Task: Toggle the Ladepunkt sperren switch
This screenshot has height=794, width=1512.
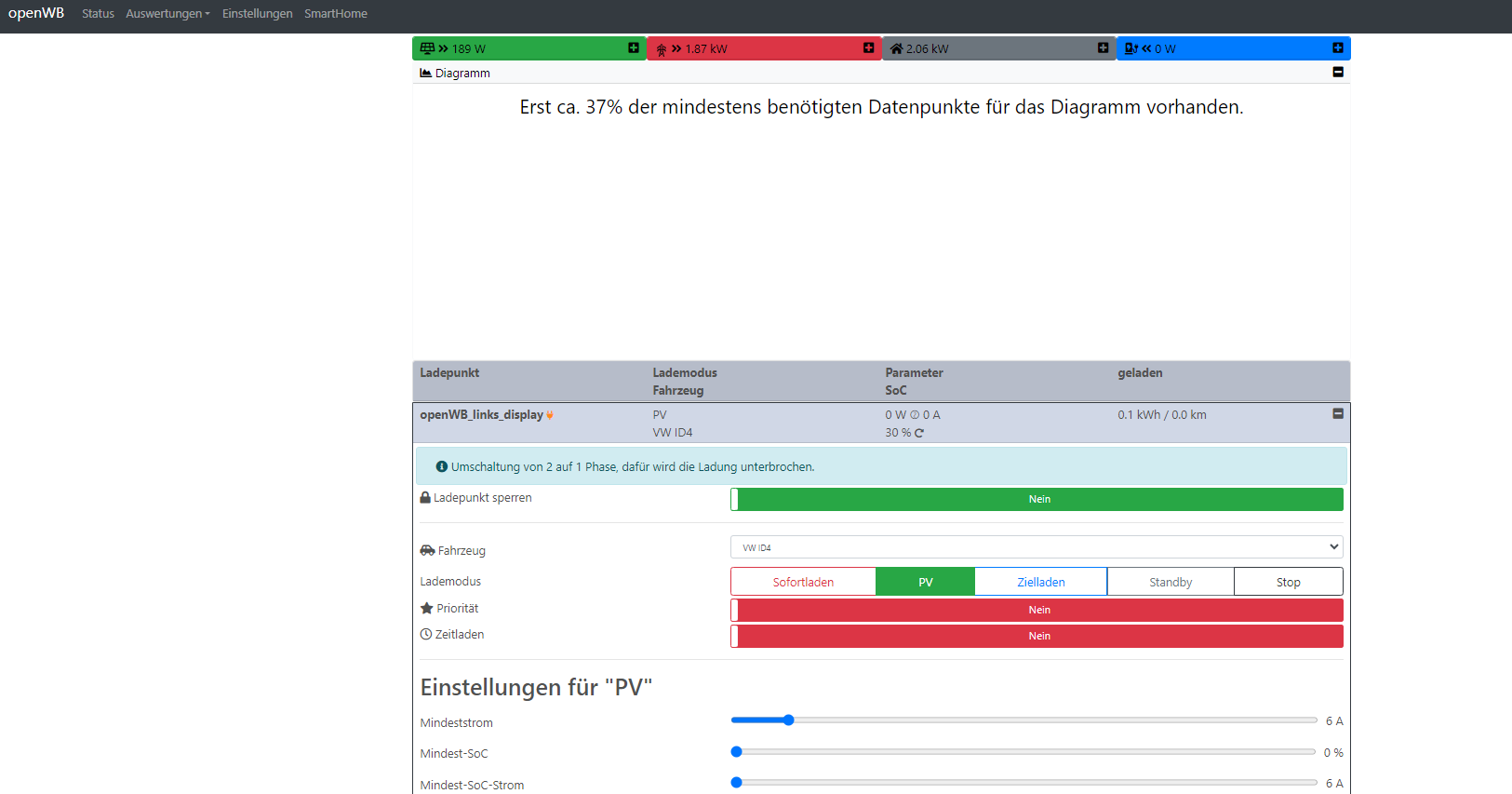Action: pos(1037,500)
